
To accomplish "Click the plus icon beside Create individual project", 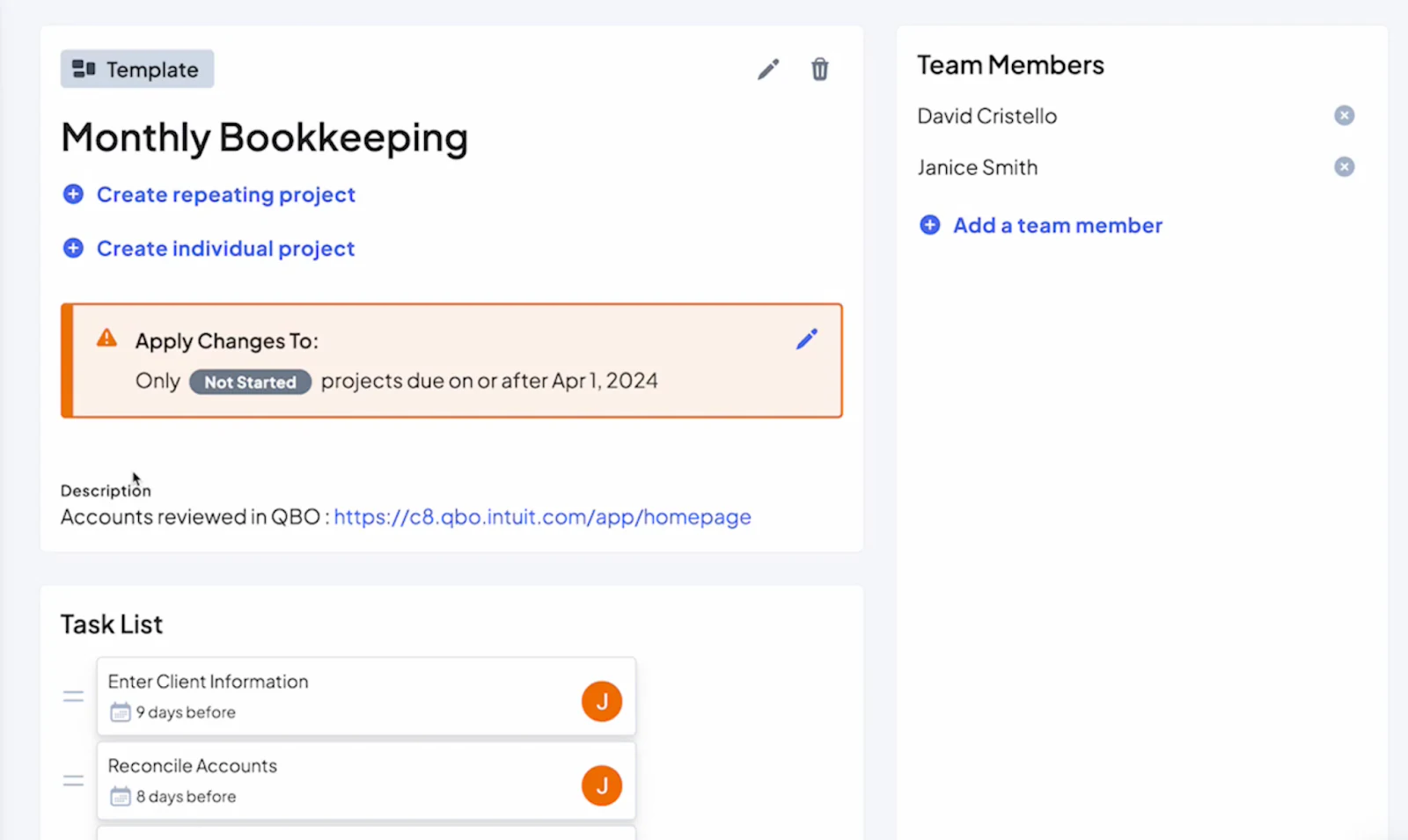I will [x=73, y=249].
